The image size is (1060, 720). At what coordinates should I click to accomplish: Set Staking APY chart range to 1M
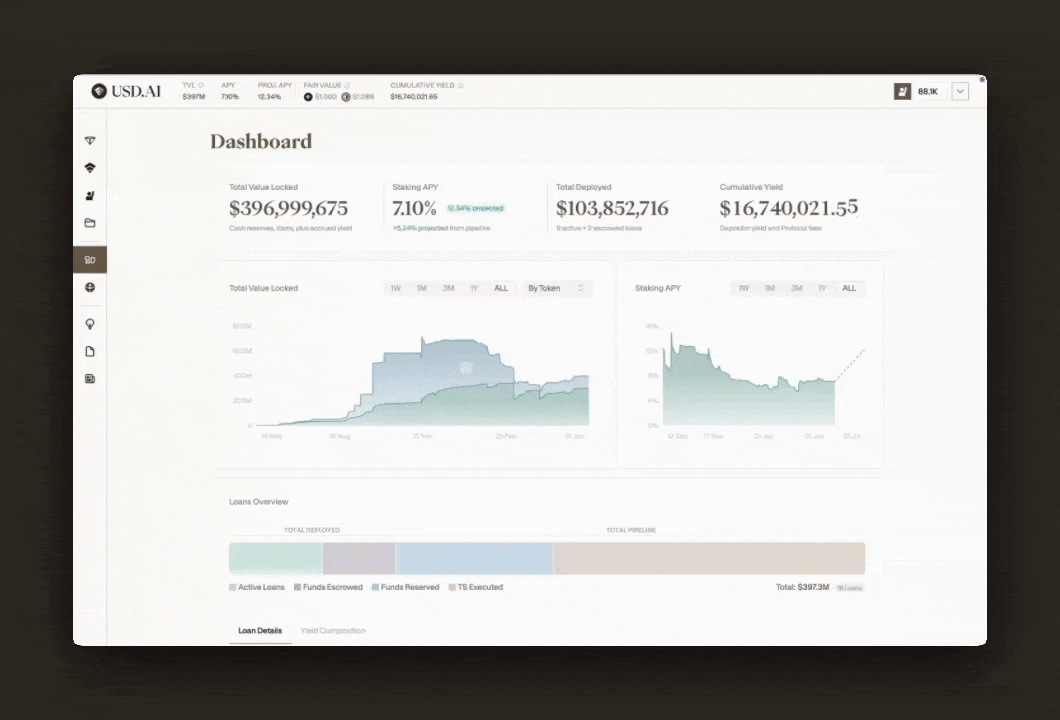[x=770, y=288]
